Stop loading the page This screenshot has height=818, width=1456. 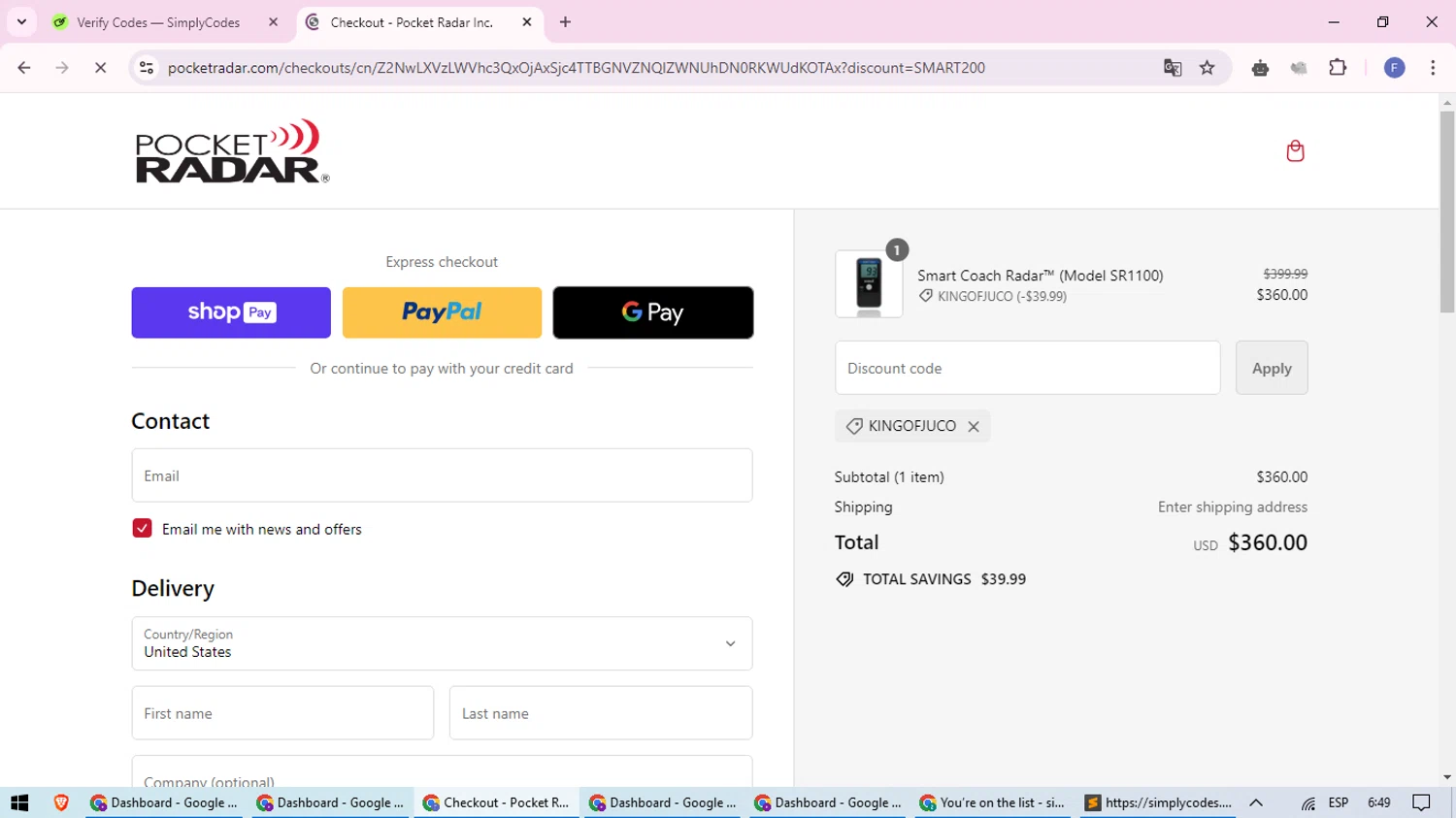100,68
